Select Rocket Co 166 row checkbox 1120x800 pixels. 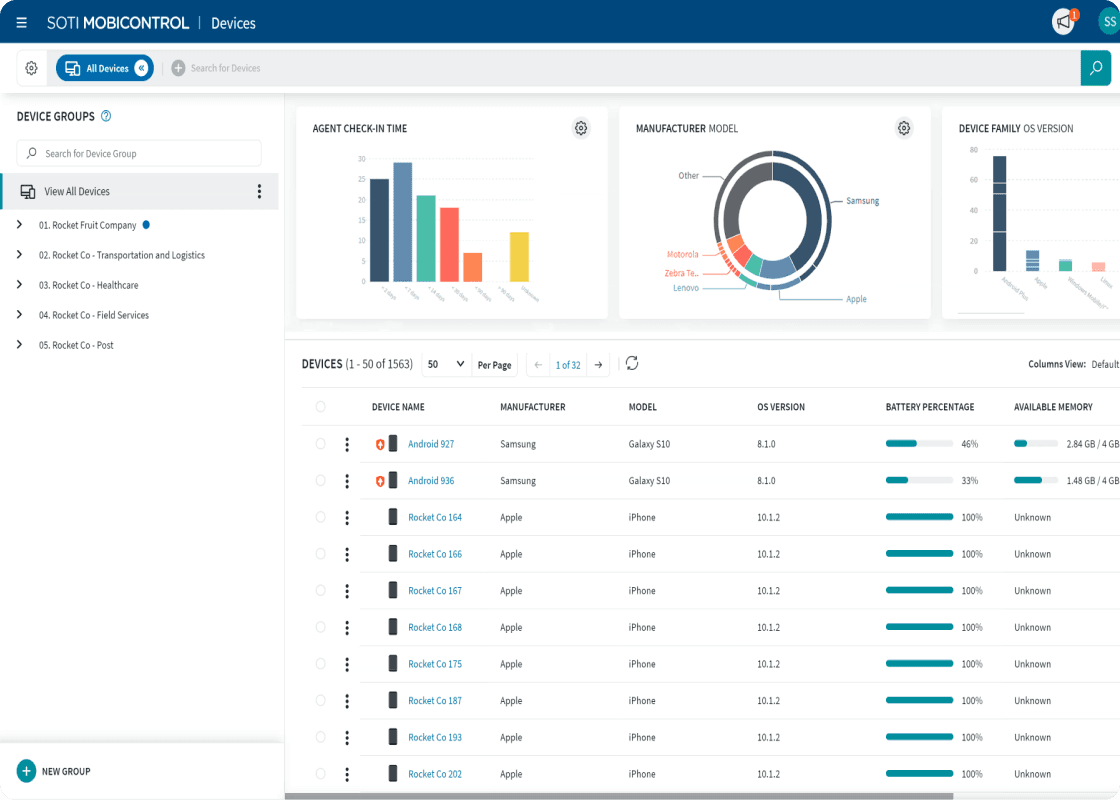click(x=320, y=554)
